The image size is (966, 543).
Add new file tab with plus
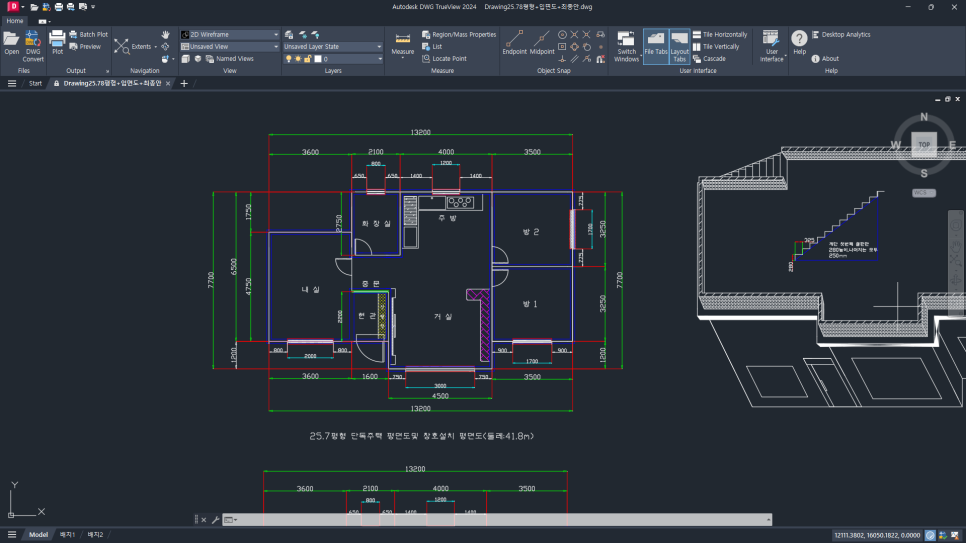[x=184, y=83]
